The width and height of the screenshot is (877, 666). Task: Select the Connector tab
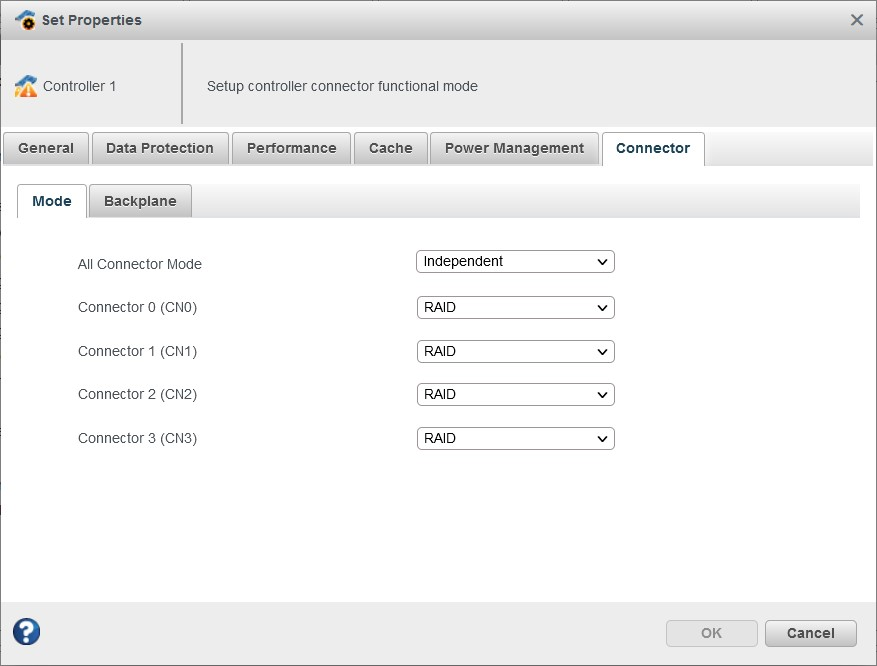coord(653,148)
